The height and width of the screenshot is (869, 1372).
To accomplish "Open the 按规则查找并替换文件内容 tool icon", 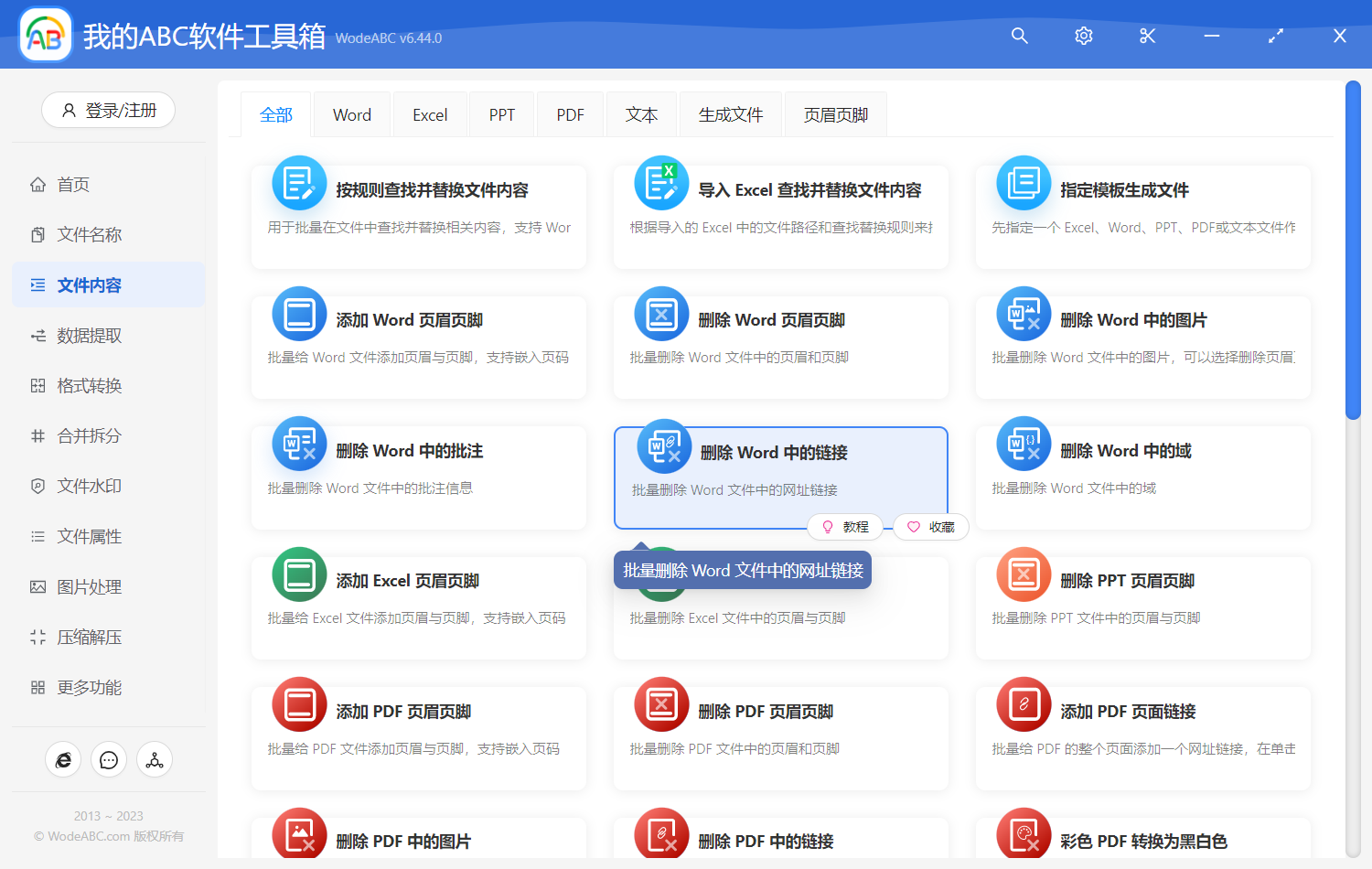I will [x=298, y=183].
